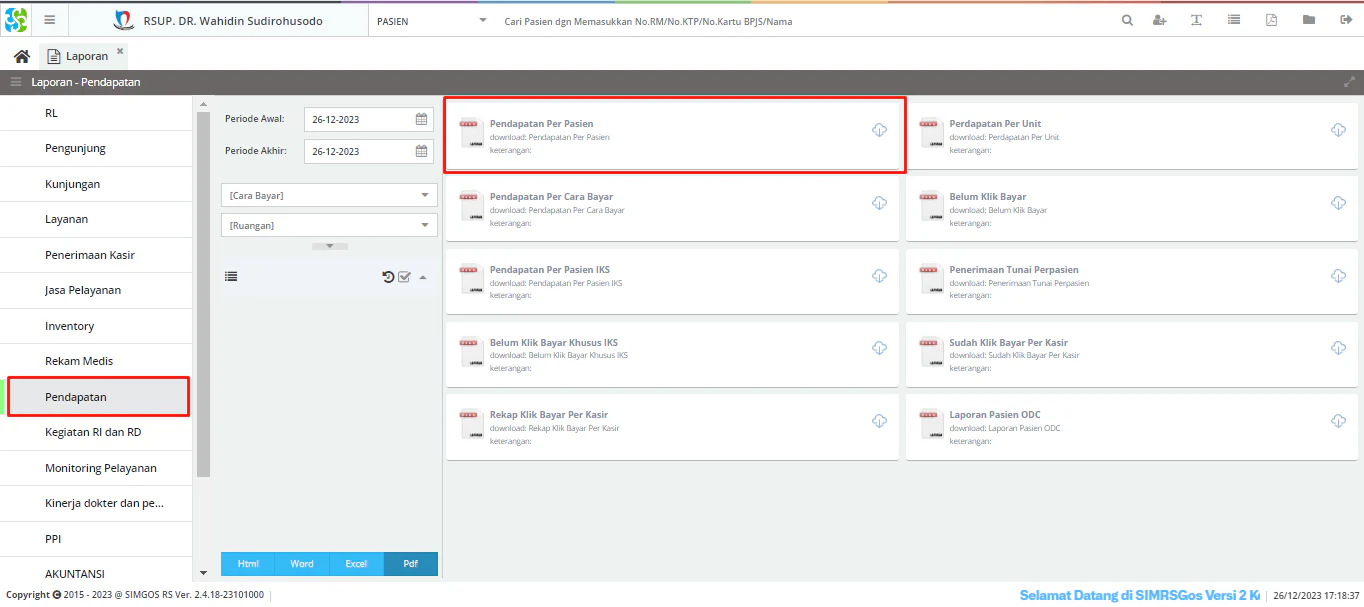Select Layanan in the report sidebar

(x=96, y=219)
